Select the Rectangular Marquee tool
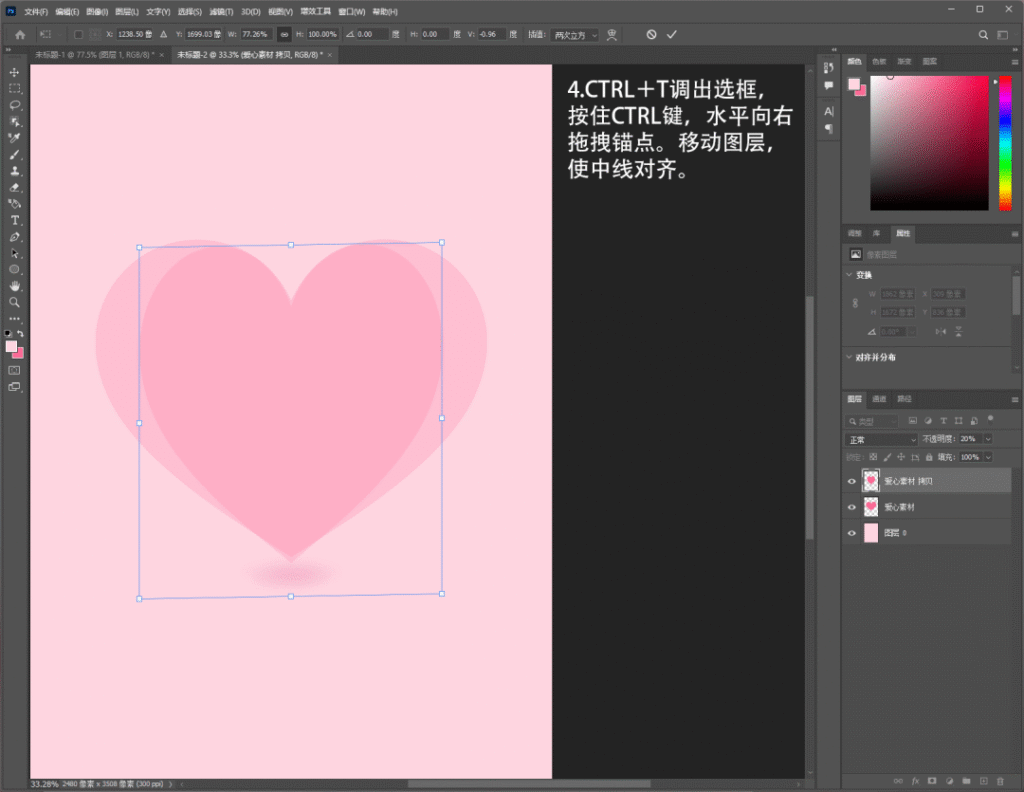The height and width of the screenshot is (792, 1024). pos(14,89)
